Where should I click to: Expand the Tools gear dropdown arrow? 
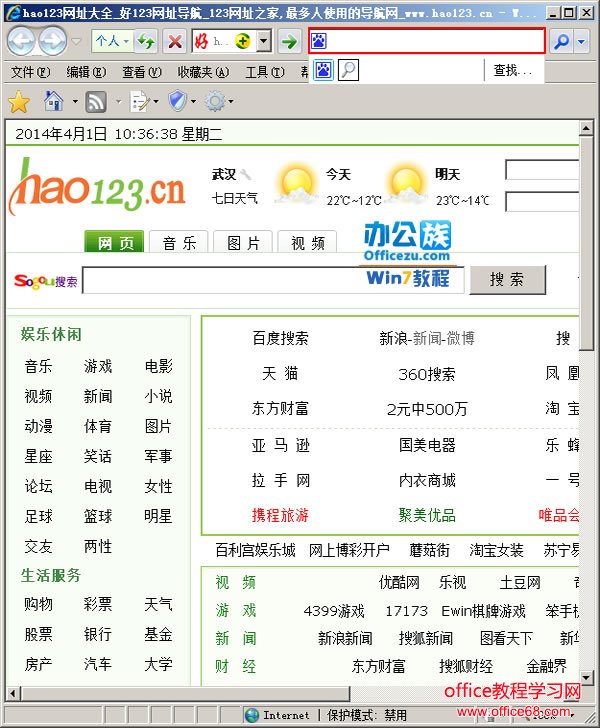[x=231, y=101]
